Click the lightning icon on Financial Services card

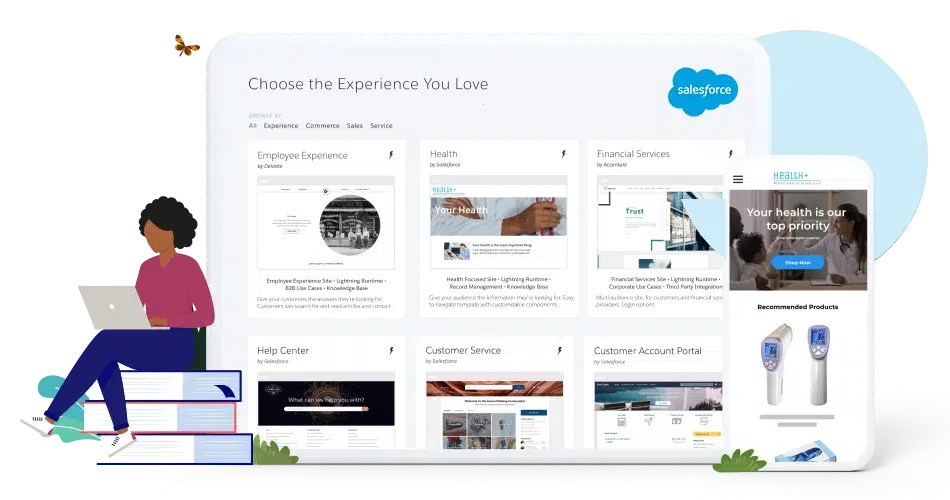pyautogui.click(x=731, y=154)
